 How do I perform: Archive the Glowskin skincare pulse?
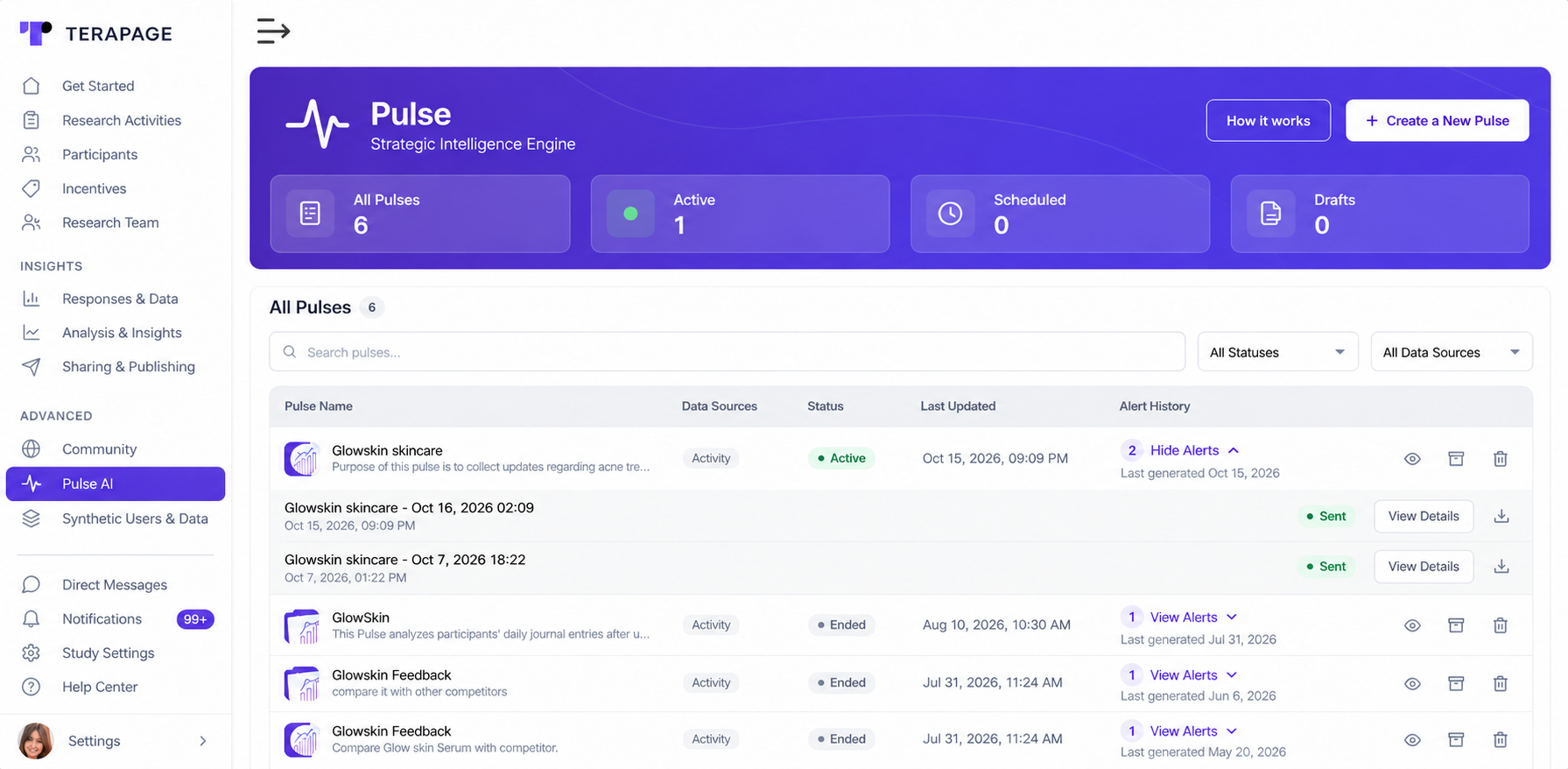tap(1456, 458)
